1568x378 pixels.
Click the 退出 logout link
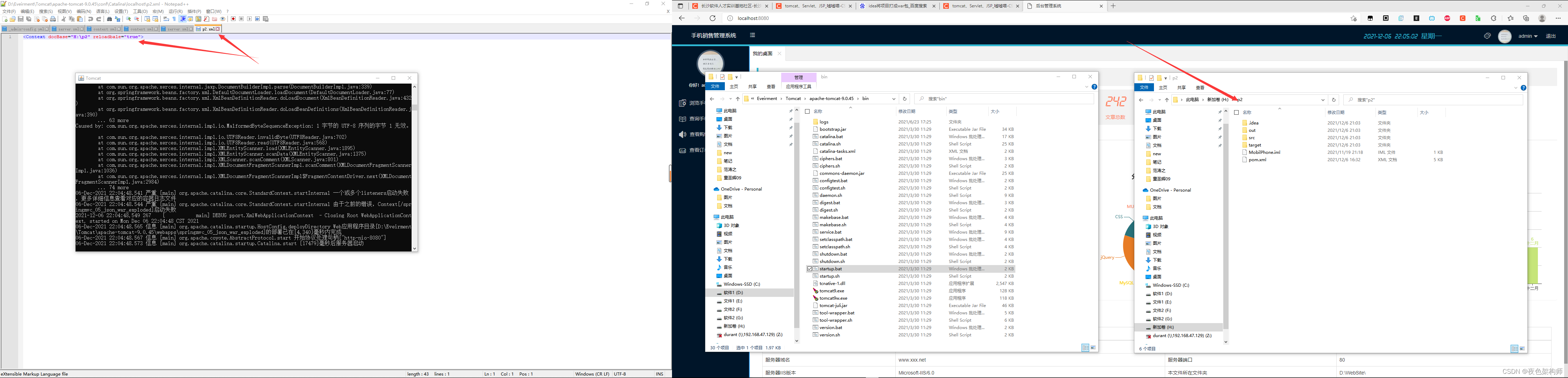click(1550, 36)
